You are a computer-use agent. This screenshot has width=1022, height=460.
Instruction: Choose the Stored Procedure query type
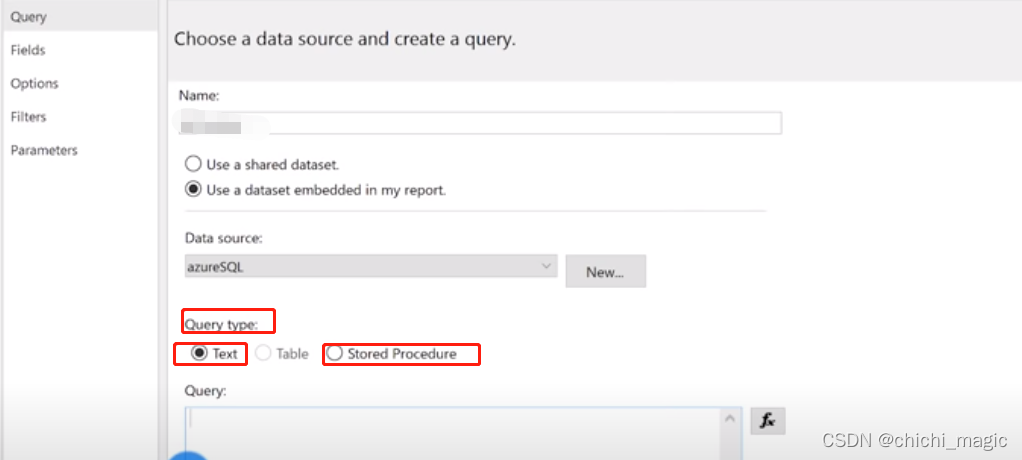tap(392, 354)
